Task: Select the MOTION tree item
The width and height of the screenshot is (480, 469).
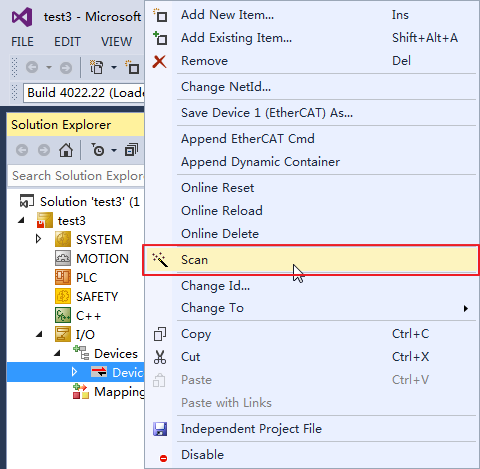Action: (102, 259)
